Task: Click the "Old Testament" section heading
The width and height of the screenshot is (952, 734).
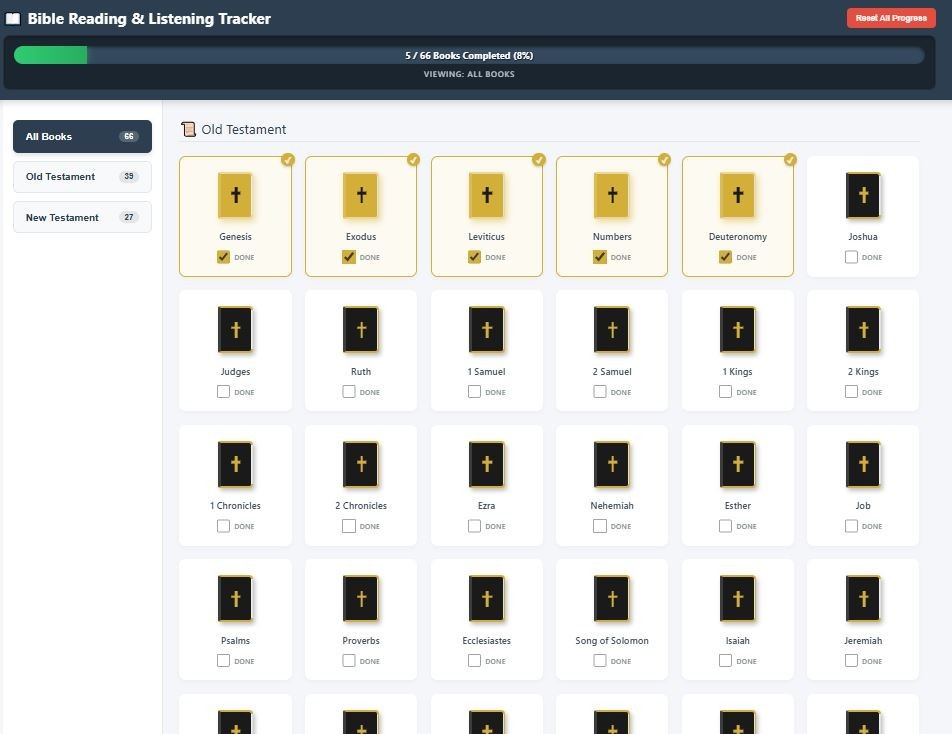Action: click(243, 129)
